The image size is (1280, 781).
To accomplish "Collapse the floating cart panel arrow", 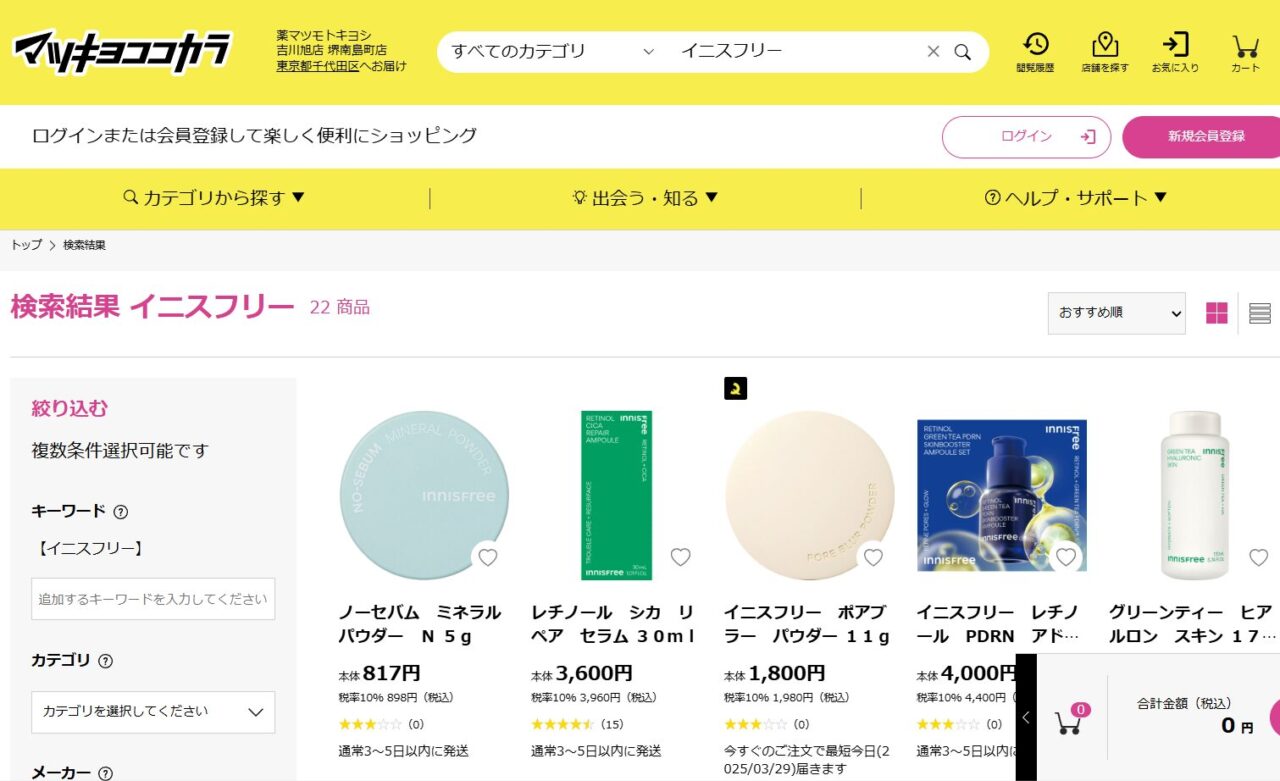I will tap(1026, 717).
